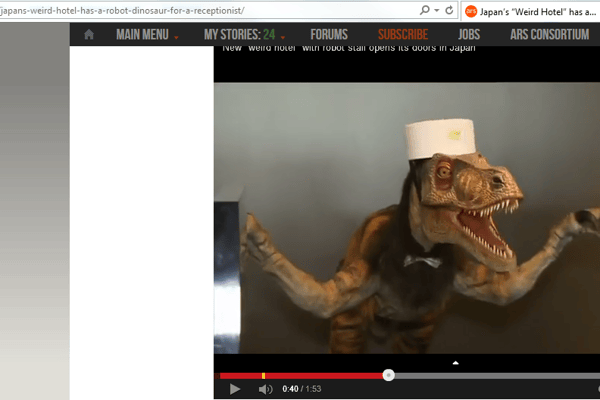Click the browser refresh icon
The image size is (600, 400).
coord(447,10)
